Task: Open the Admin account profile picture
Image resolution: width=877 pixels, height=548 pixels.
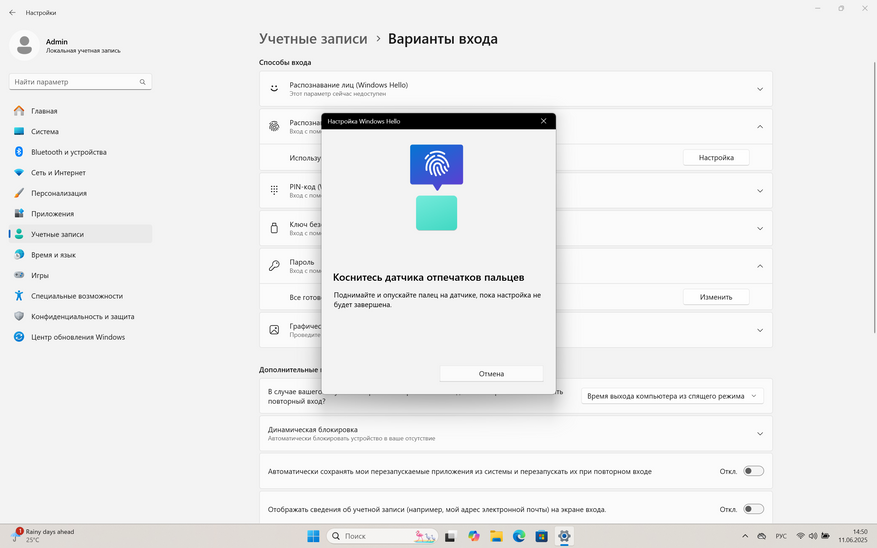Action: (24, 45)
